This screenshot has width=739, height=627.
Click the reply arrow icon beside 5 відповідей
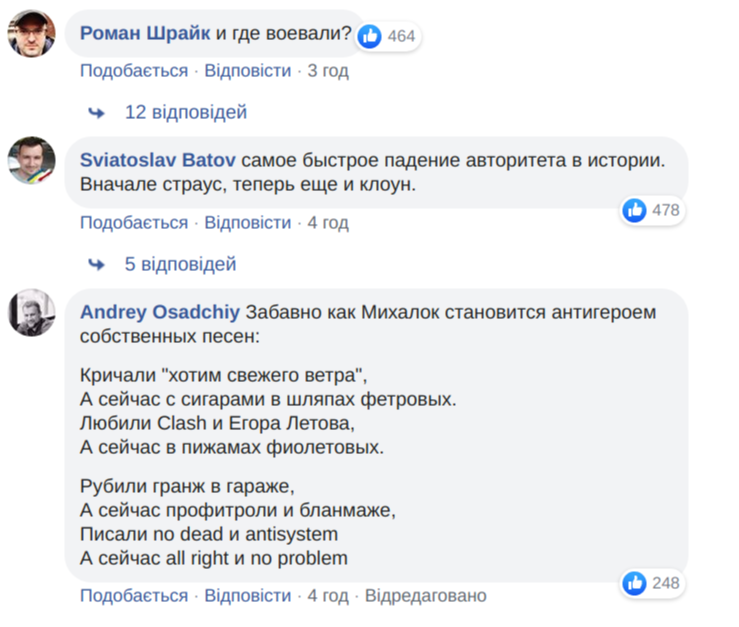pos(97,264)
